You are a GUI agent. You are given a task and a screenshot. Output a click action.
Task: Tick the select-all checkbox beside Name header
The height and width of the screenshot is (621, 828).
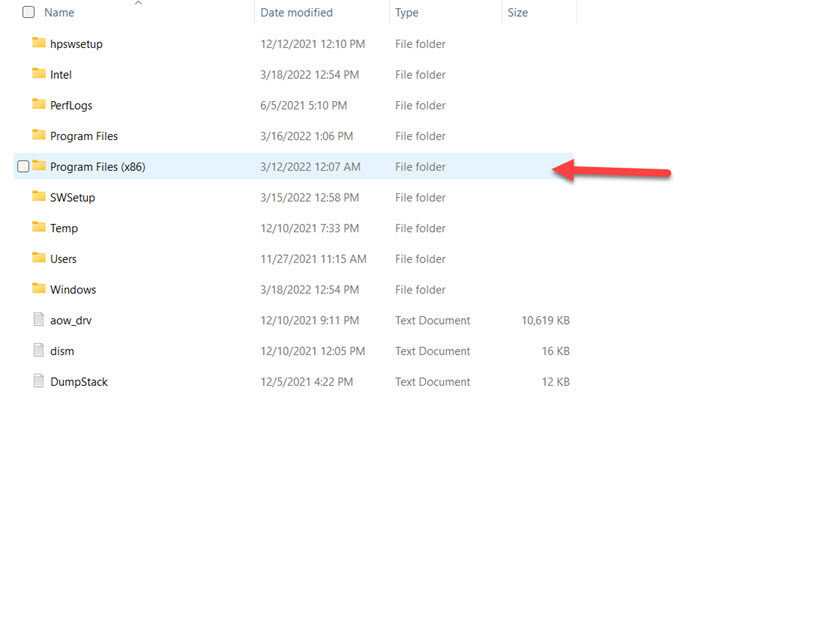point(28,13)
